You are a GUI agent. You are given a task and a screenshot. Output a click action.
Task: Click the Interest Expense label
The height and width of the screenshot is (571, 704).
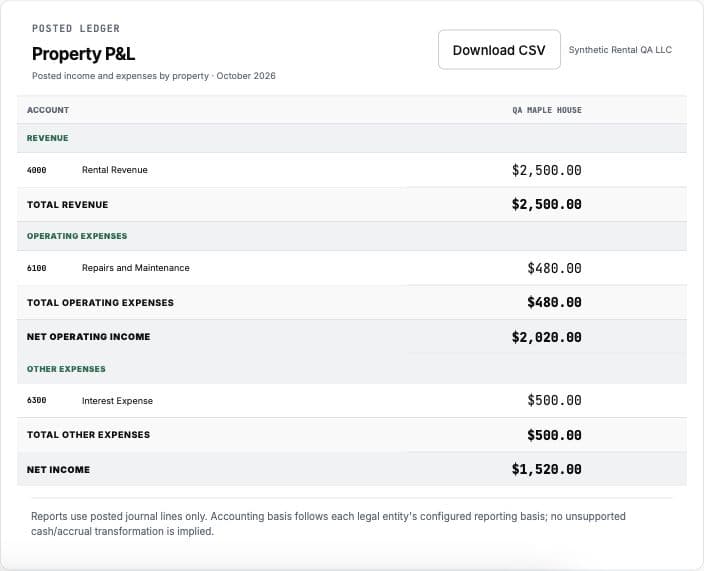pos(117,401)
